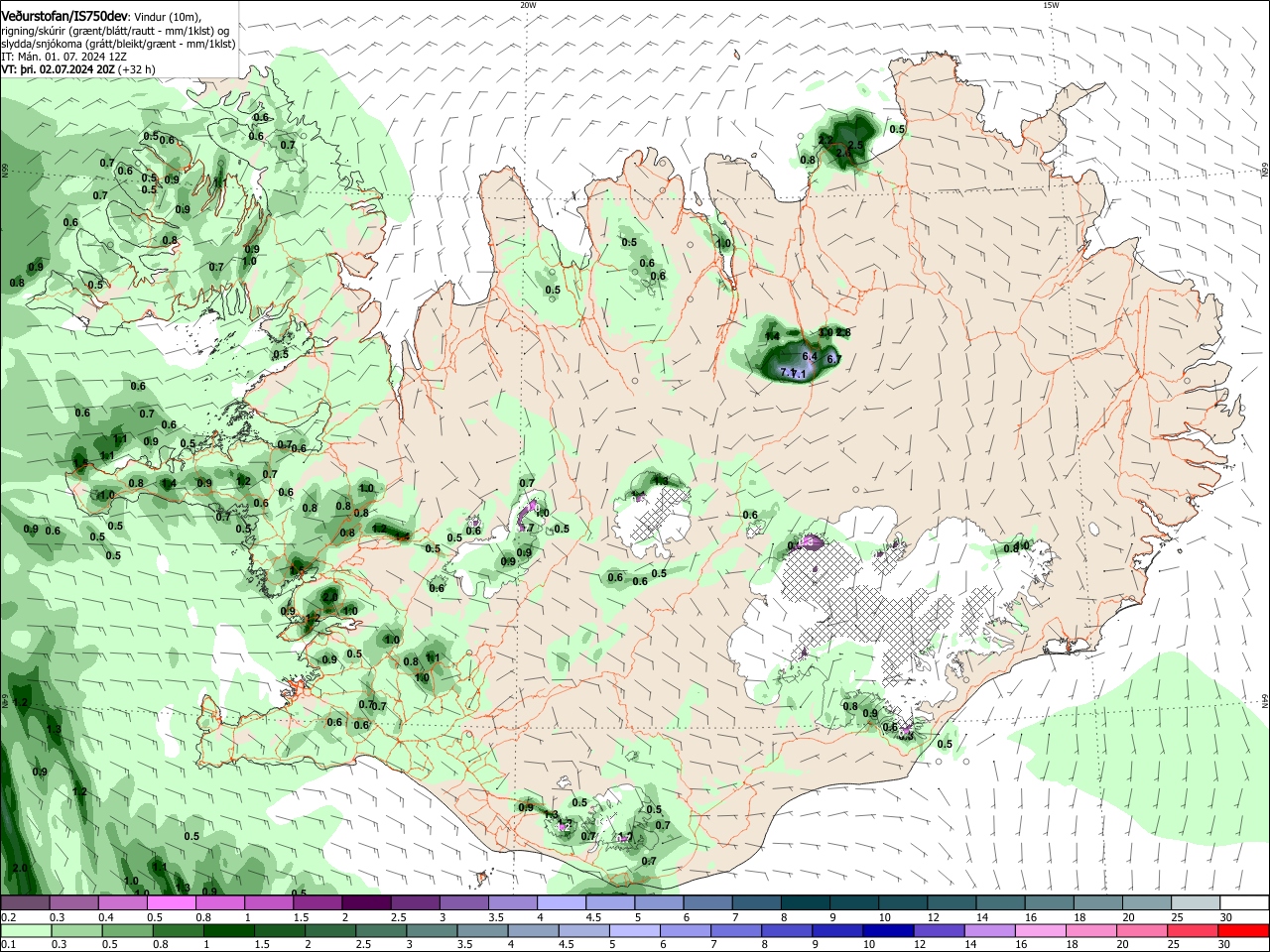
Task: Click the 6.4 precipitation value on the map
Action: [810, 356]
